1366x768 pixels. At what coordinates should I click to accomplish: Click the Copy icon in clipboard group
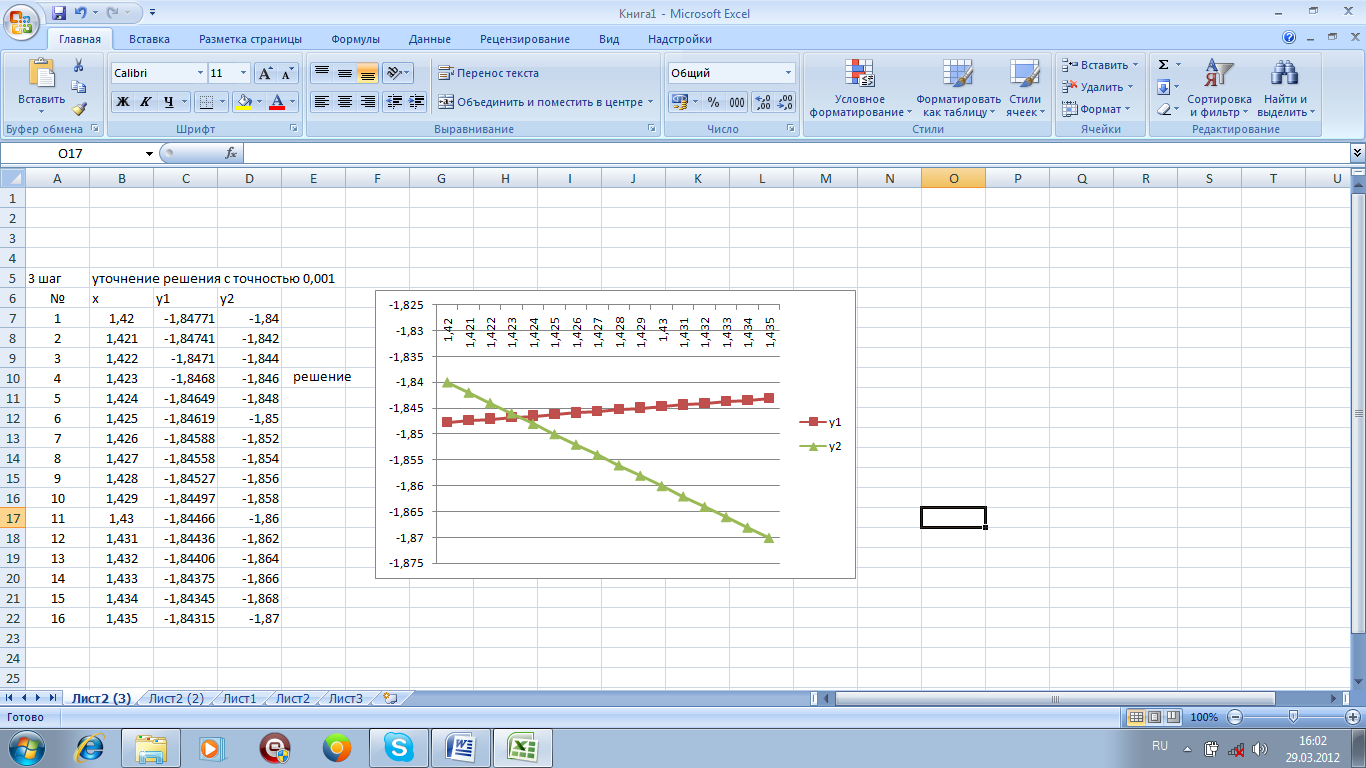(x=79, y=87)
